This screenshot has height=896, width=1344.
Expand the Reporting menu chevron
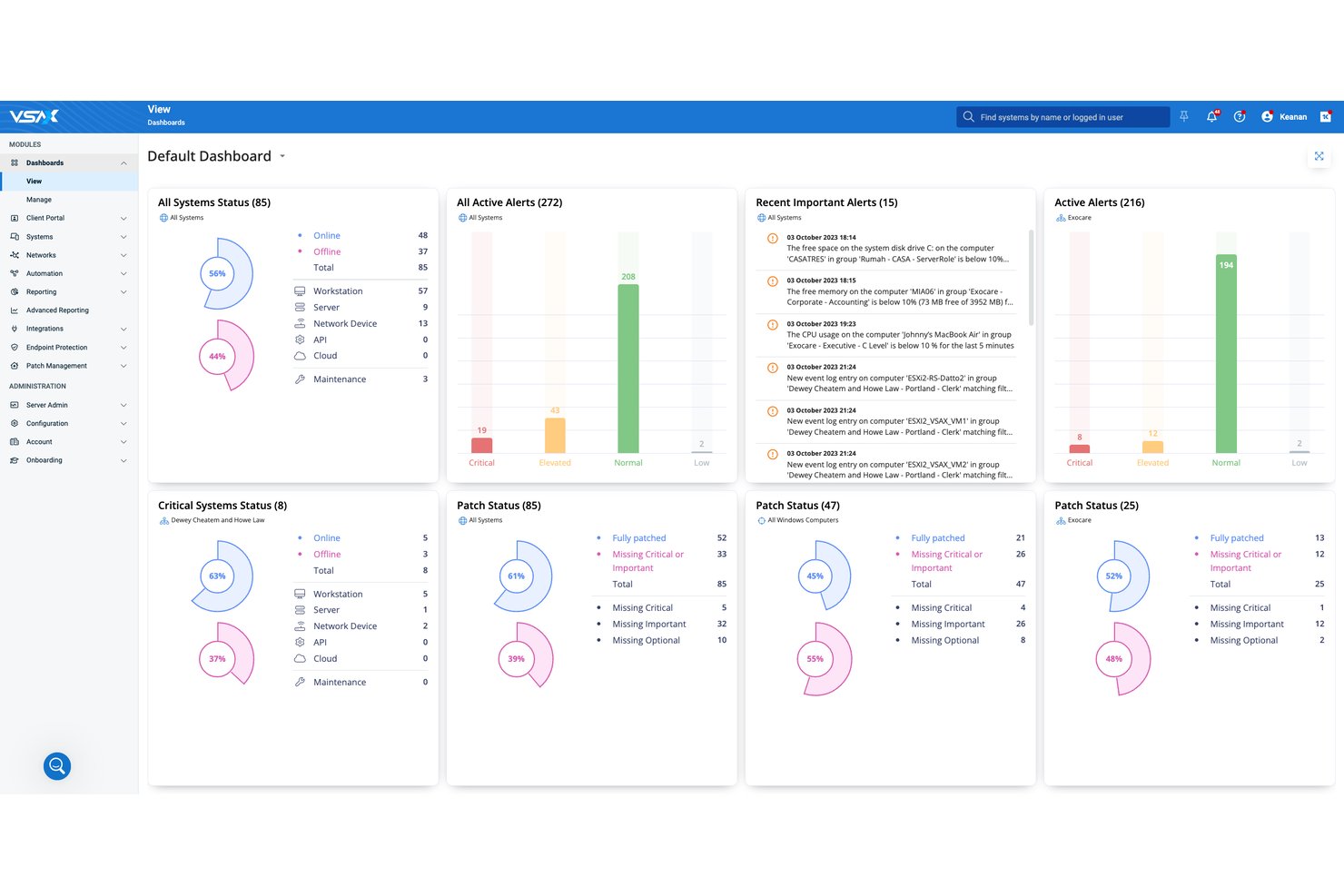124,291
